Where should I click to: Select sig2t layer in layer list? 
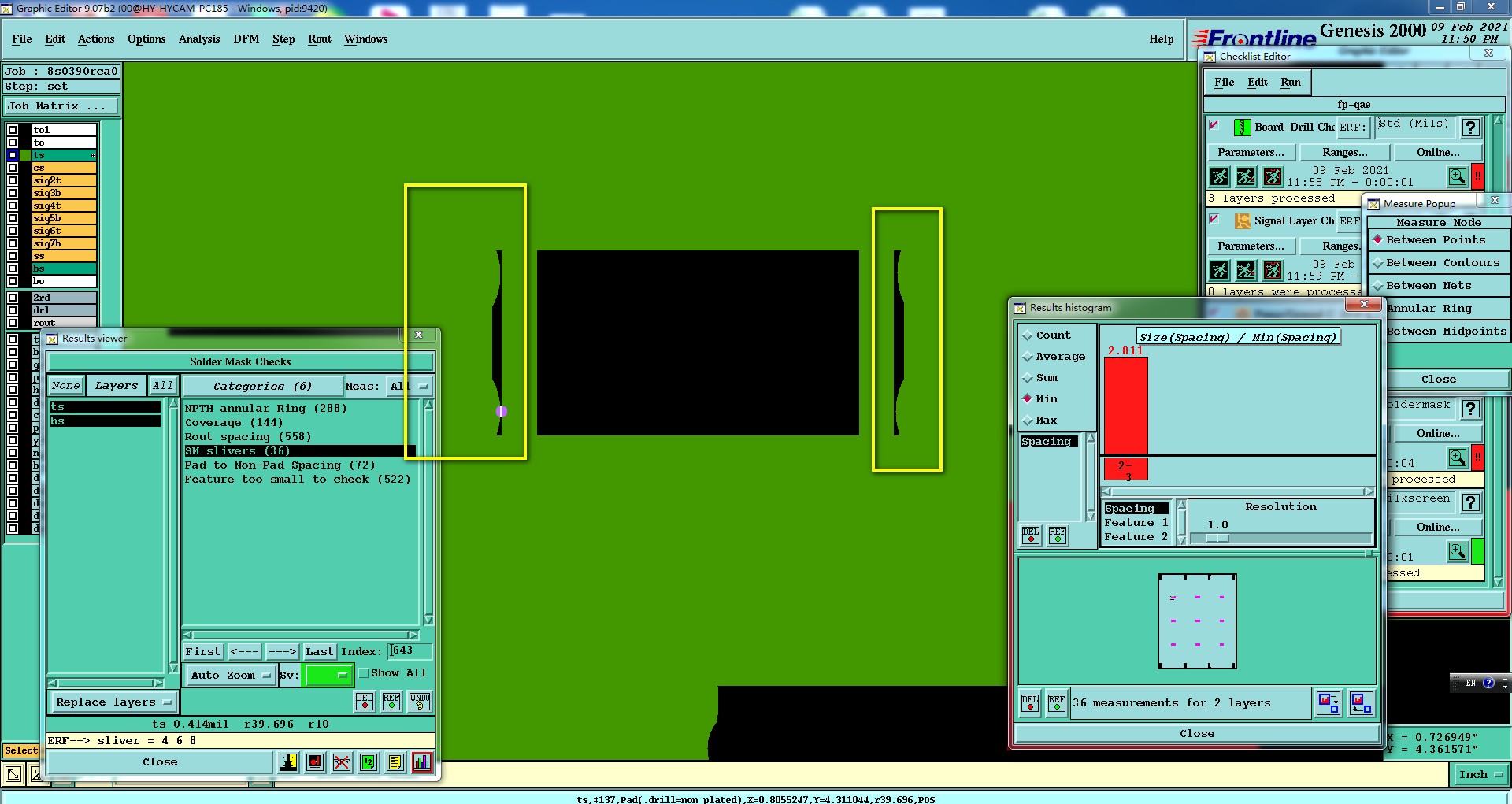coord(64,180)
